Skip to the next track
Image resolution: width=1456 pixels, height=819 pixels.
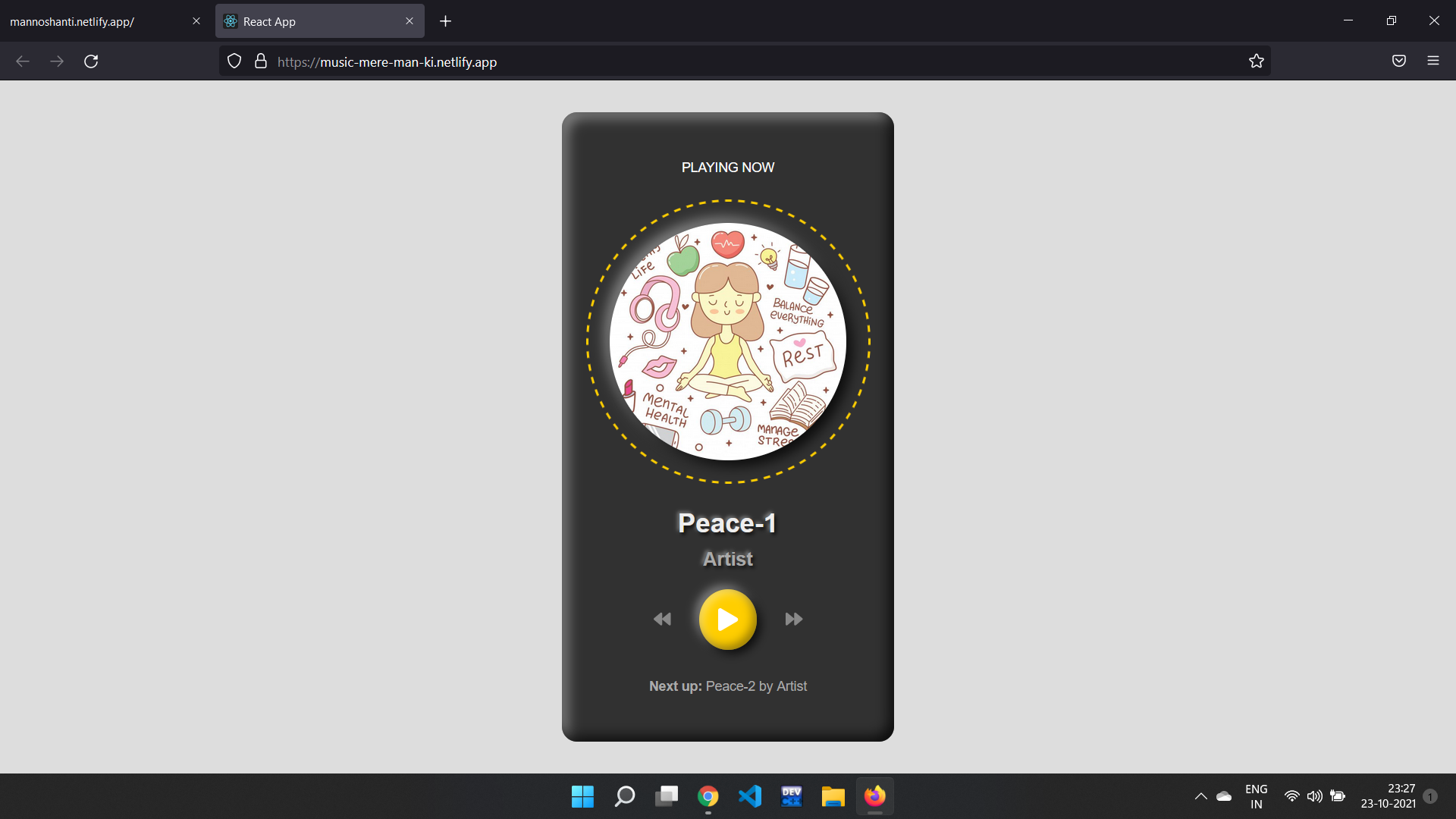point(793,620)
